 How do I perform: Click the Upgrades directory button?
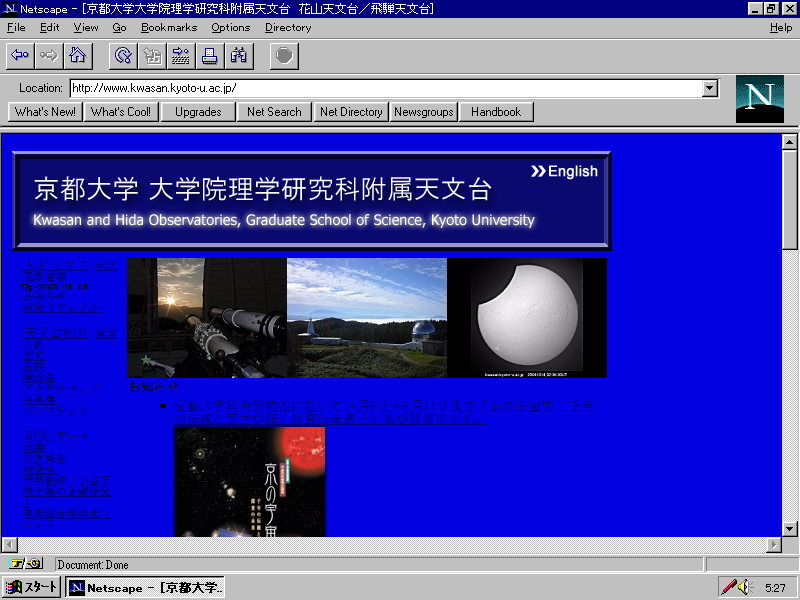pyautogui.click(x=198, y=112)
